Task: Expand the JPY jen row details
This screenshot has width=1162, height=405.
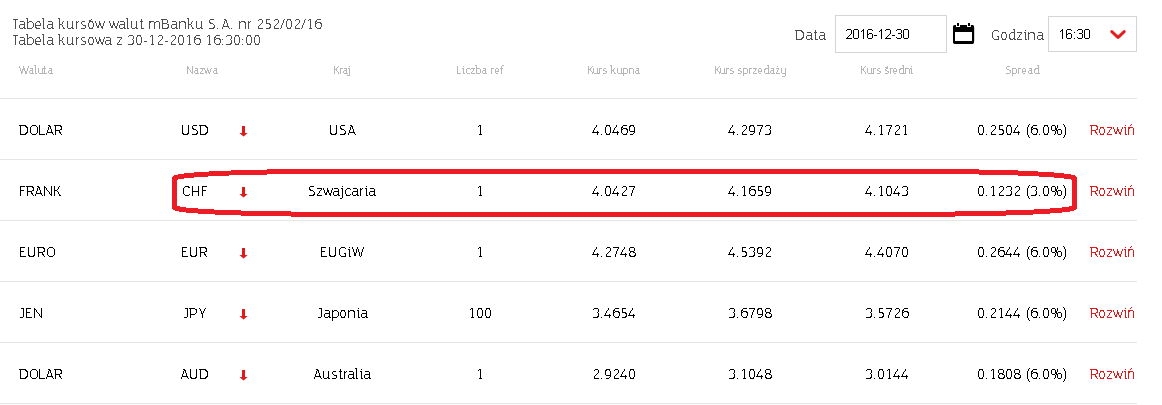Action: tap(1112, 313)
